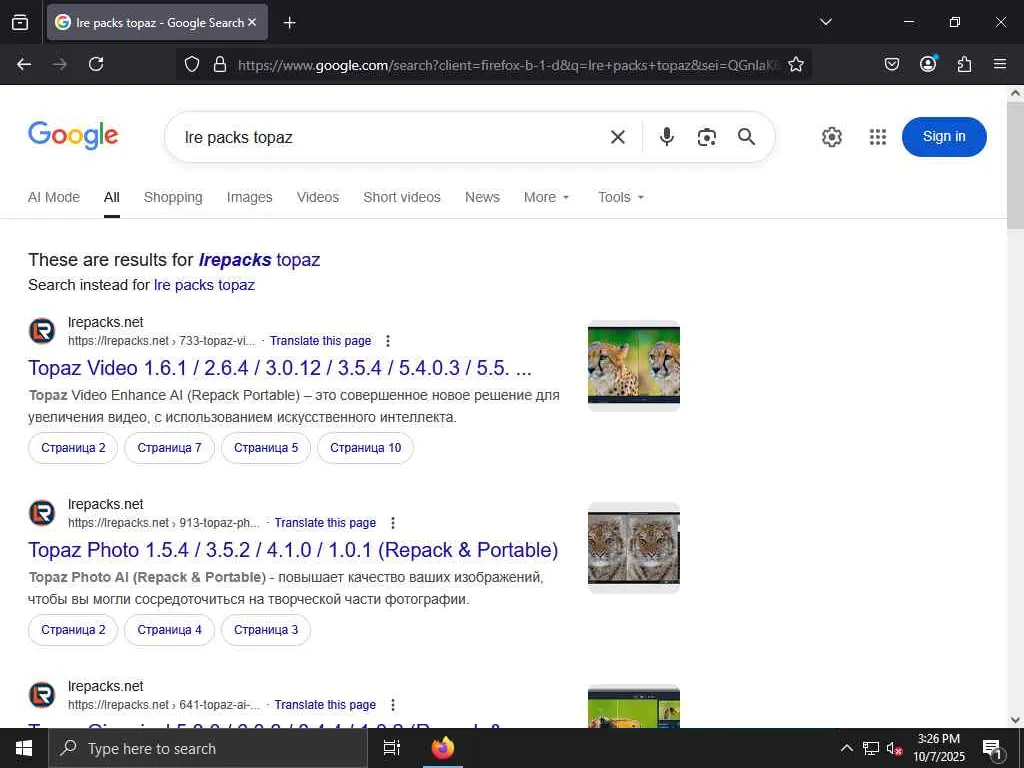
Task: Open the muted volume tray icon
Action: pyautogui.click(x=895, y=748)
